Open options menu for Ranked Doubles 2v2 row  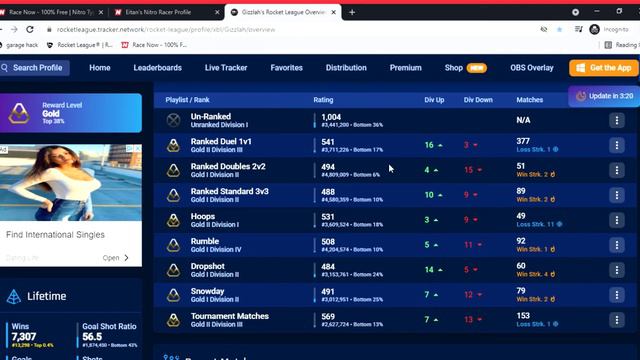pyautogui.click(x=617, y=170)
